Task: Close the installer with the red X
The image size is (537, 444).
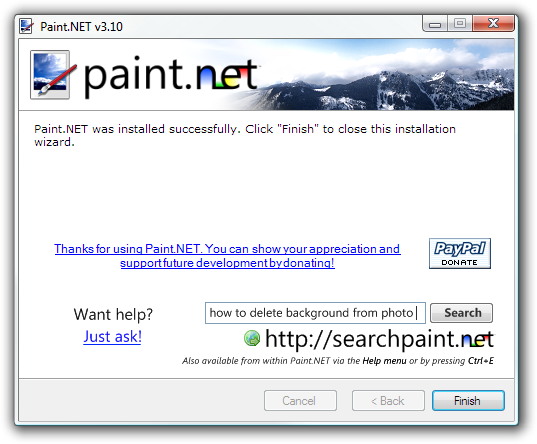Action: [493, 24]
